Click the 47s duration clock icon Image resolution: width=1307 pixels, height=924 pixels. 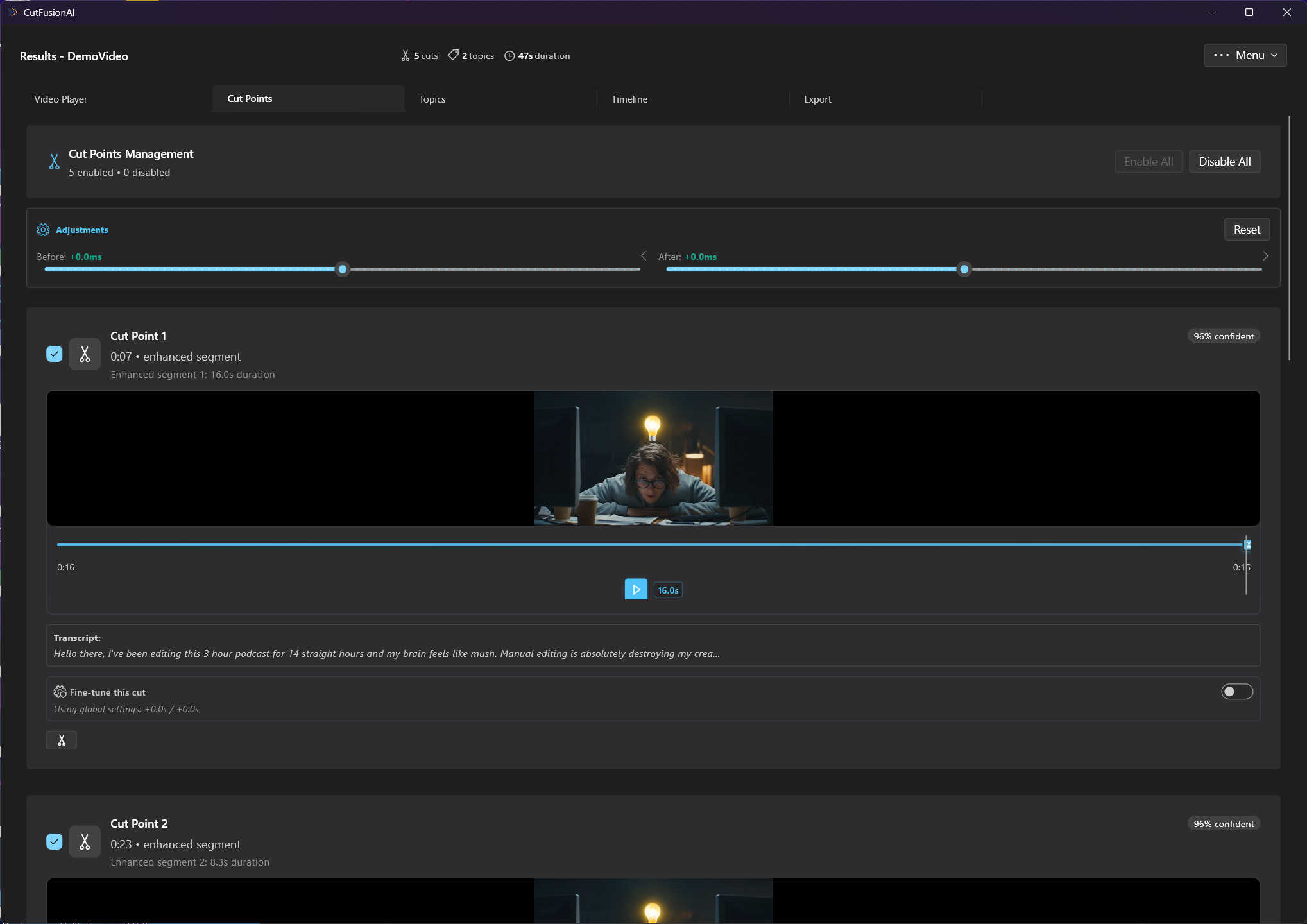point(509,56)
